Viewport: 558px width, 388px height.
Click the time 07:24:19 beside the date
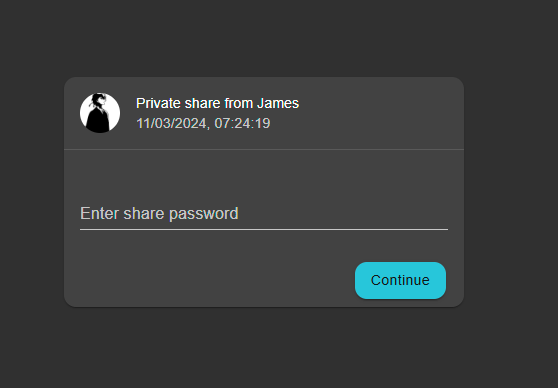coord(242,123)
